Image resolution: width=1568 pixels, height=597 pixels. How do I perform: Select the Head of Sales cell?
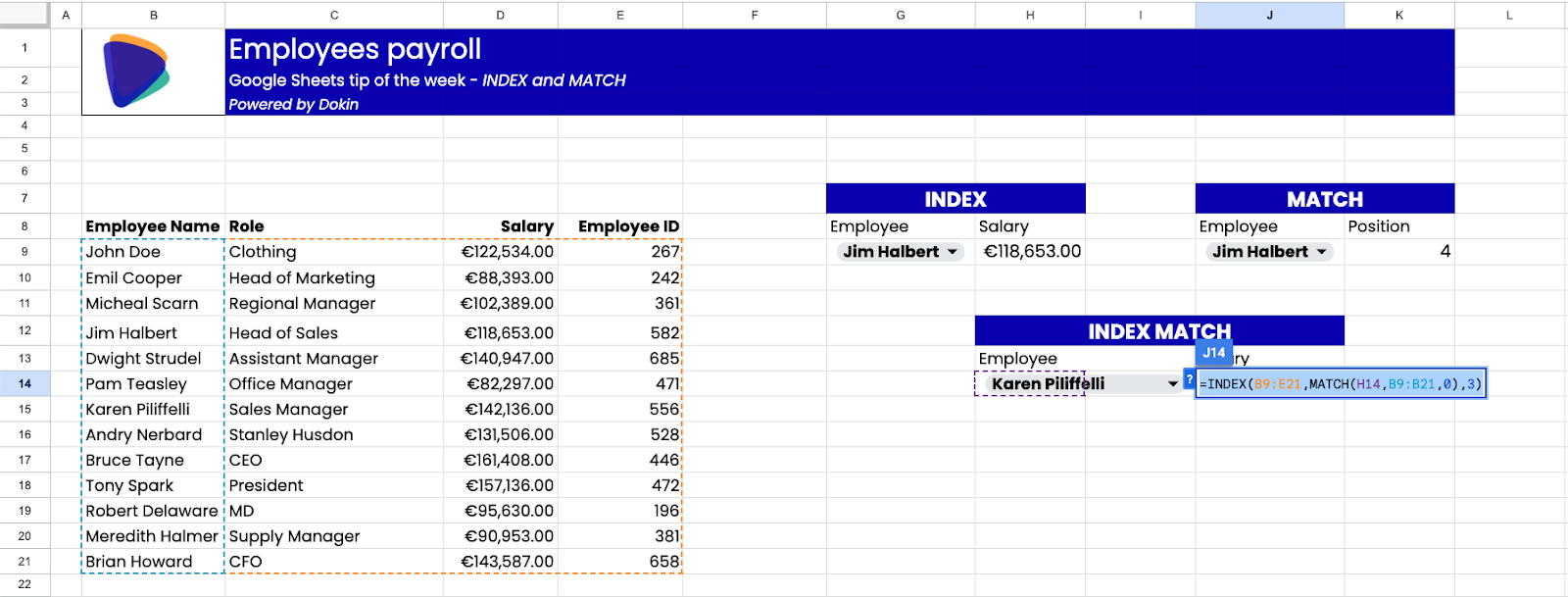pos(334,333)
